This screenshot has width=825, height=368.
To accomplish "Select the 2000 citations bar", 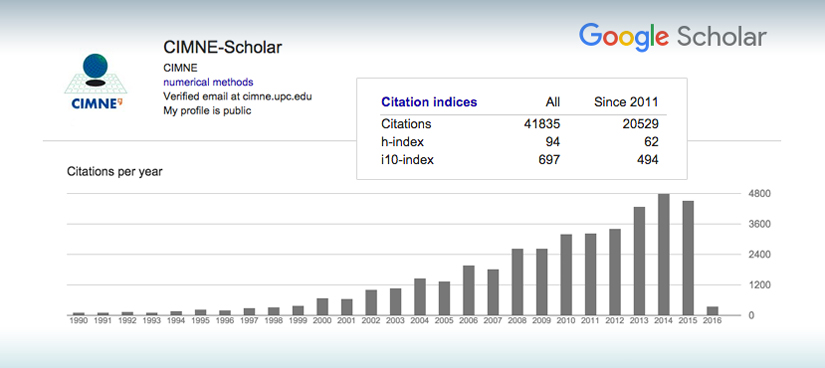I will click(323, 307).
